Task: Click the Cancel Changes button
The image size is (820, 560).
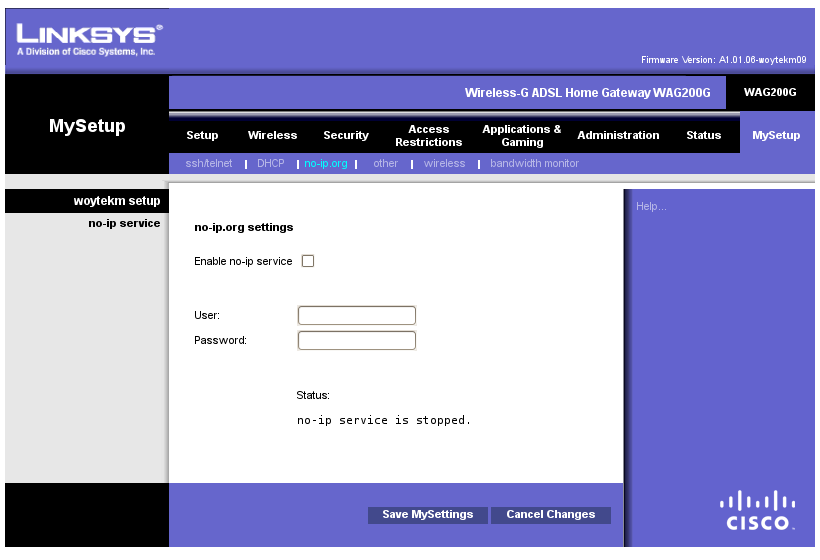Action: 550,515
